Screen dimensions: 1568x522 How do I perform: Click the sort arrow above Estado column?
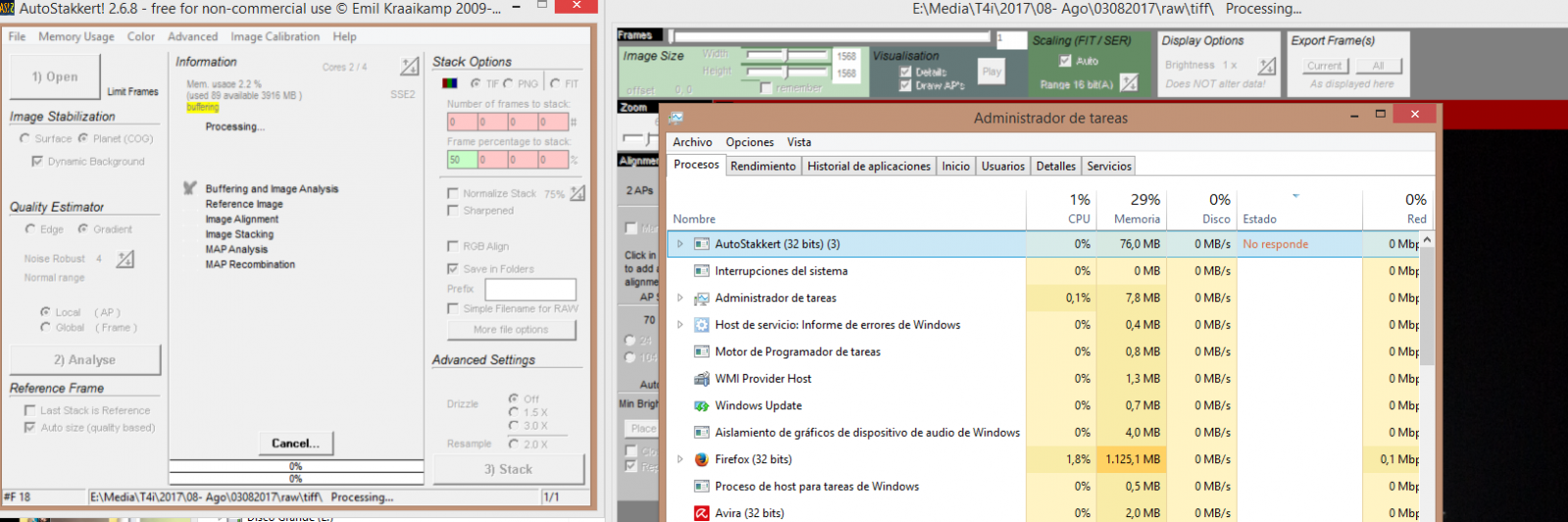click(1296, 196)
